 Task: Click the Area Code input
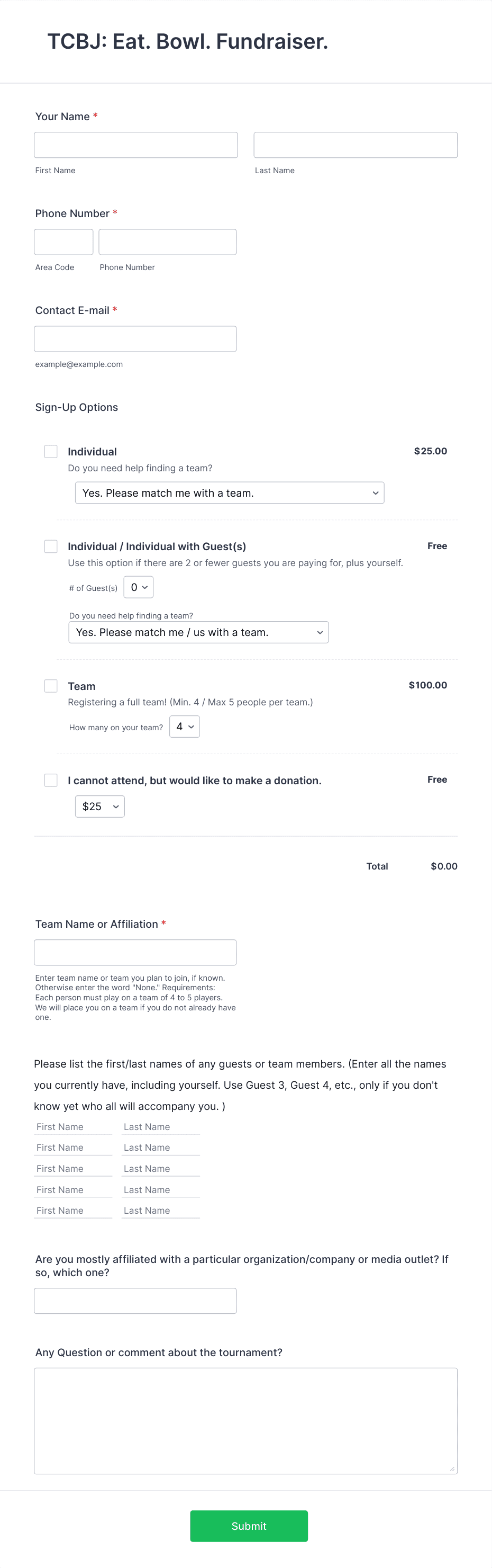point(63,241)
